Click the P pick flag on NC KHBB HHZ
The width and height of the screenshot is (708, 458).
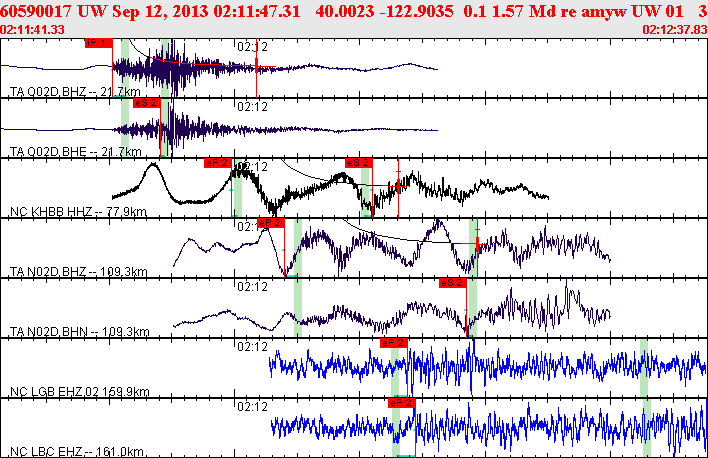[x=217, y=162]
